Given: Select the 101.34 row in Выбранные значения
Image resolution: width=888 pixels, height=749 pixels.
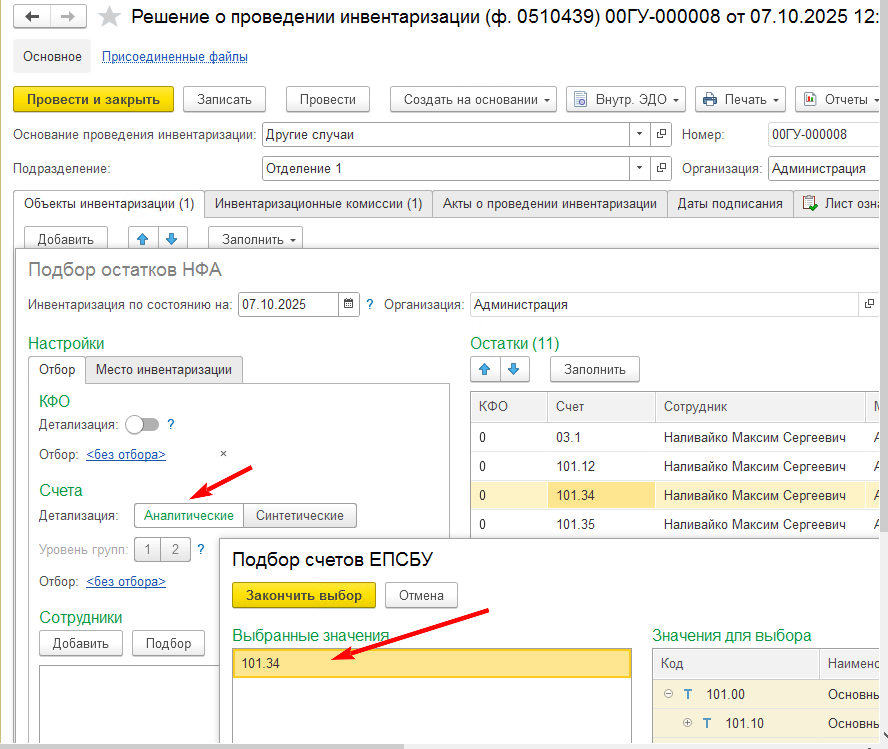Looking at the screenshot, I should 430,662.
